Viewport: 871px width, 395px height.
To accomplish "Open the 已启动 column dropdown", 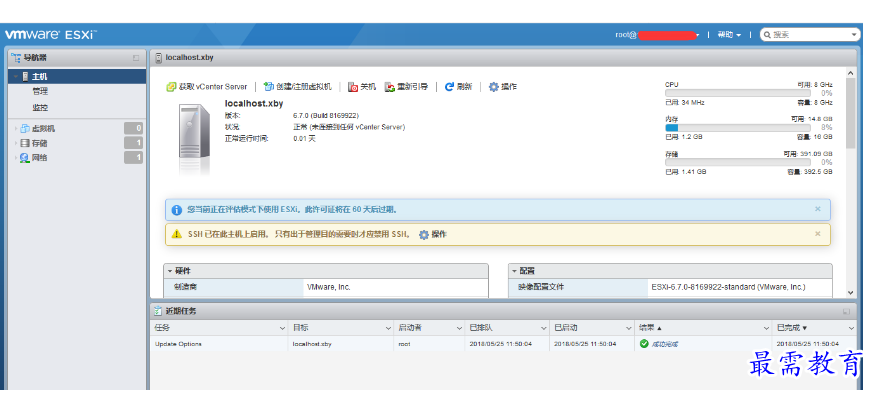I will pyautogui.click(x=628, y=328).
